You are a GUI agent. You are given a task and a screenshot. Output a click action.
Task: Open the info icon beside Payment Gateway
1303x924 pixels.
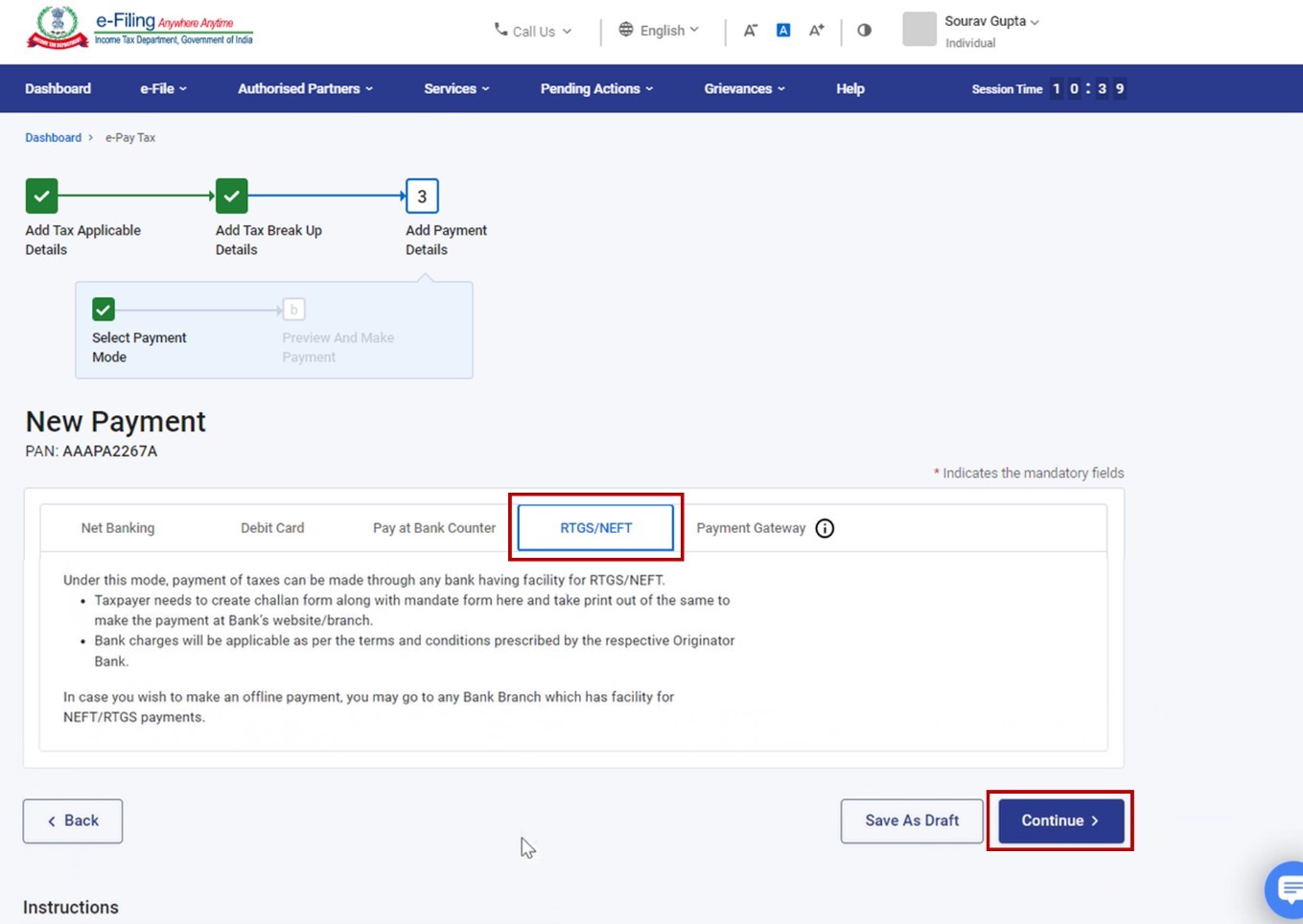click(x=825, y=528)
